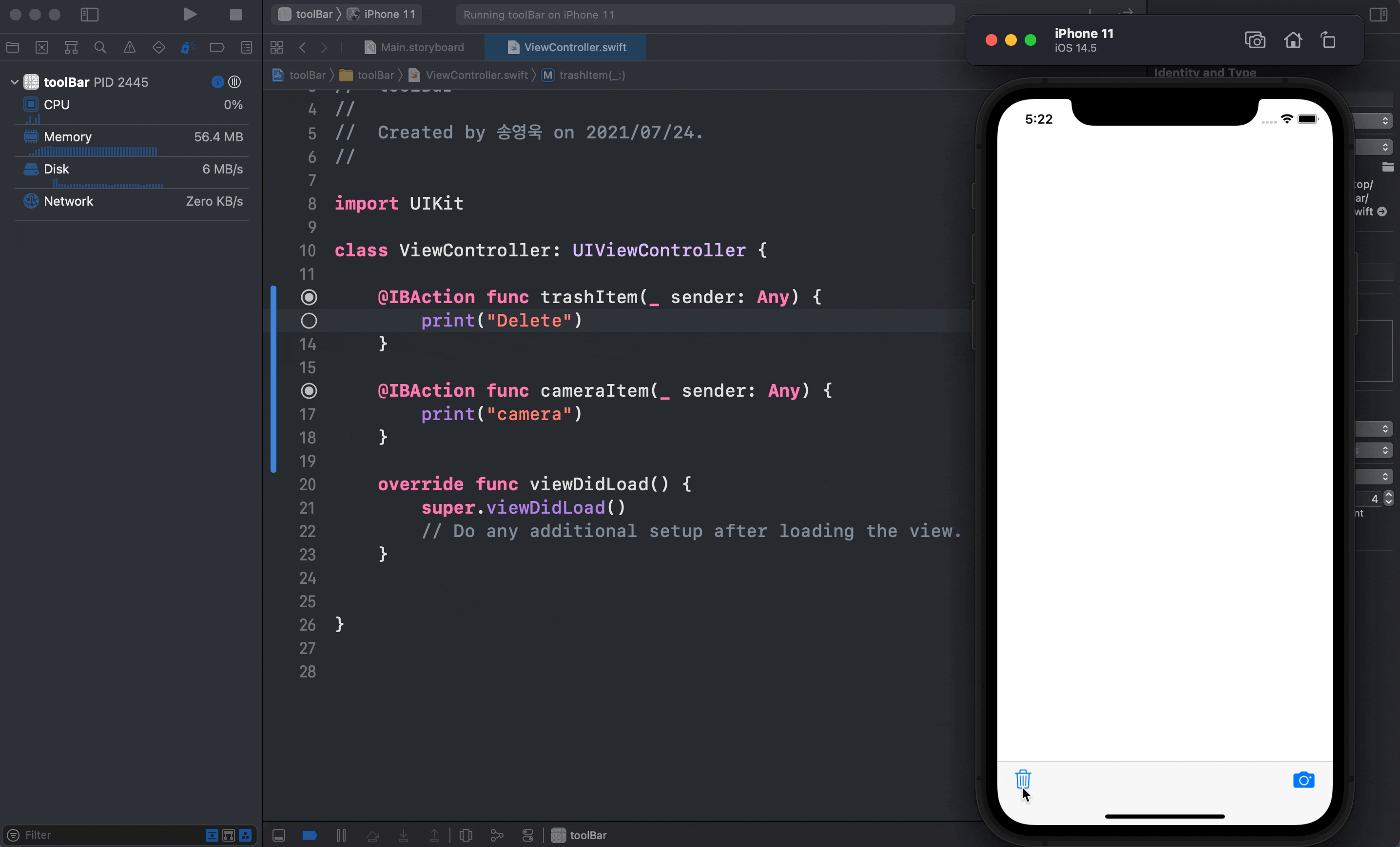Viewport: 1400px width, 847px height.
Task: Tap the camera icon in Simulator toolbar
Action: pos(1303,780)
